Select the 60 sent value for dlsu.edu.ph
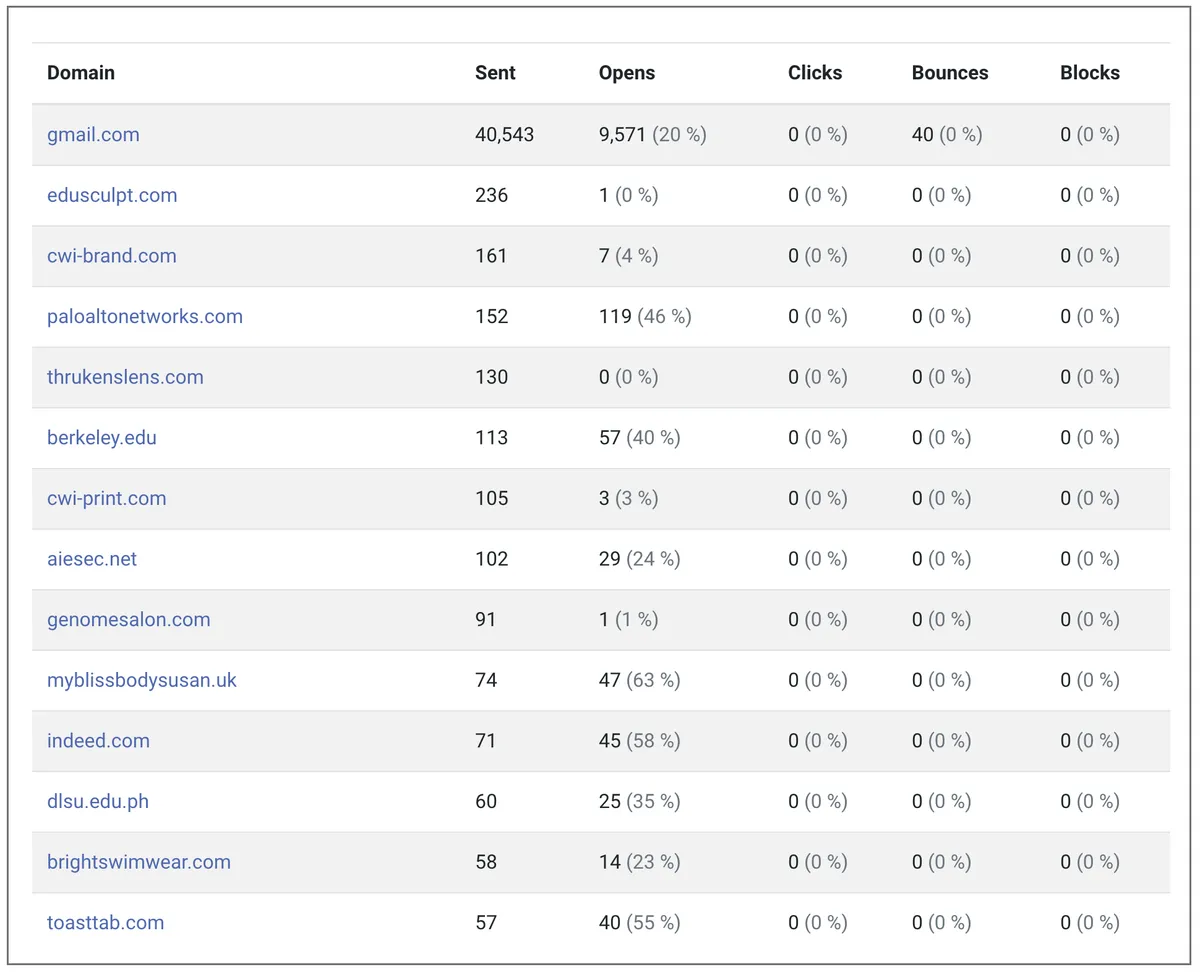Image resolution: width=1200 pixels, height=974 pixels. (486, 801)
